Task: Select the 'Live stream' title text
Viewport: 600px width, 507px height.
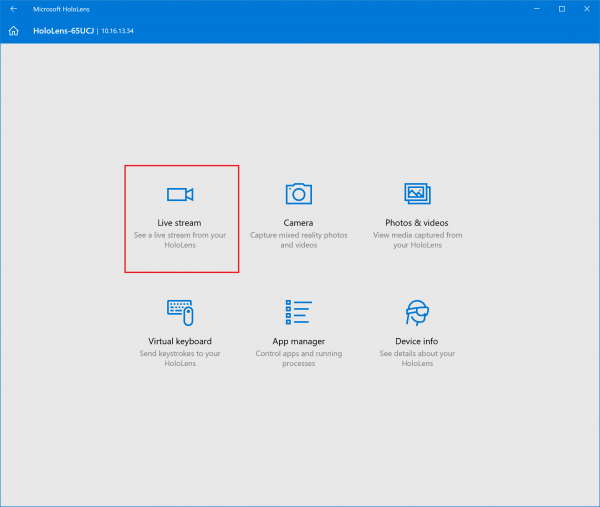Action: 179,223
